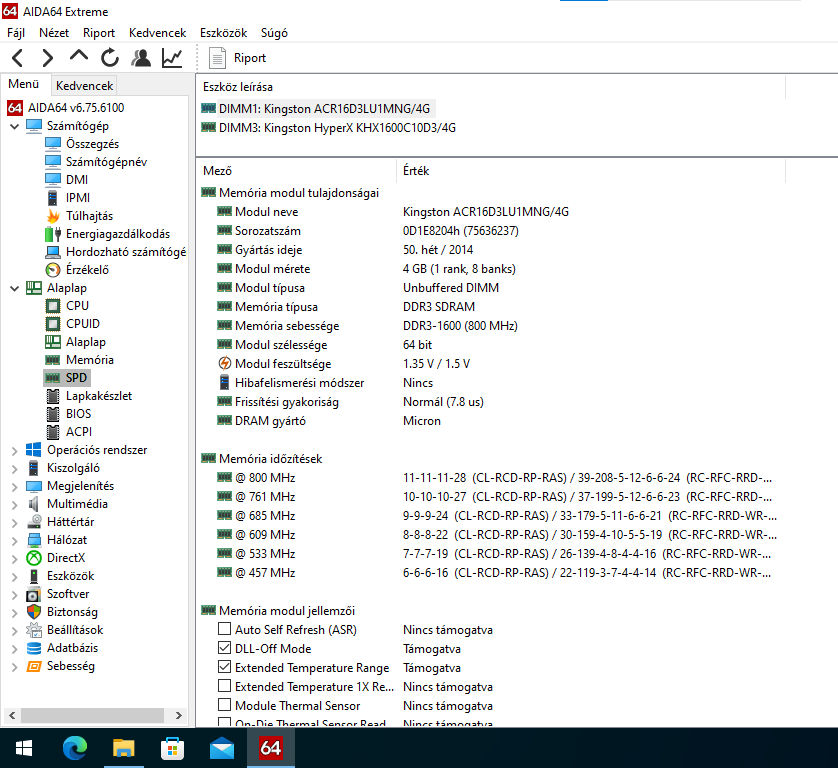This screenshot has width=838, height=768.
Task: Expand the Multimédia node
Action: [x=14, y=505]
